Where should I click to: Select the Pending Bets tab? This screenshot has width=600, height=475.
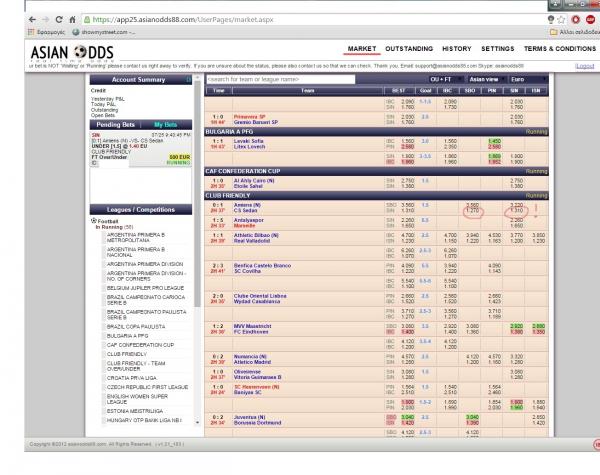click(115, 125)
